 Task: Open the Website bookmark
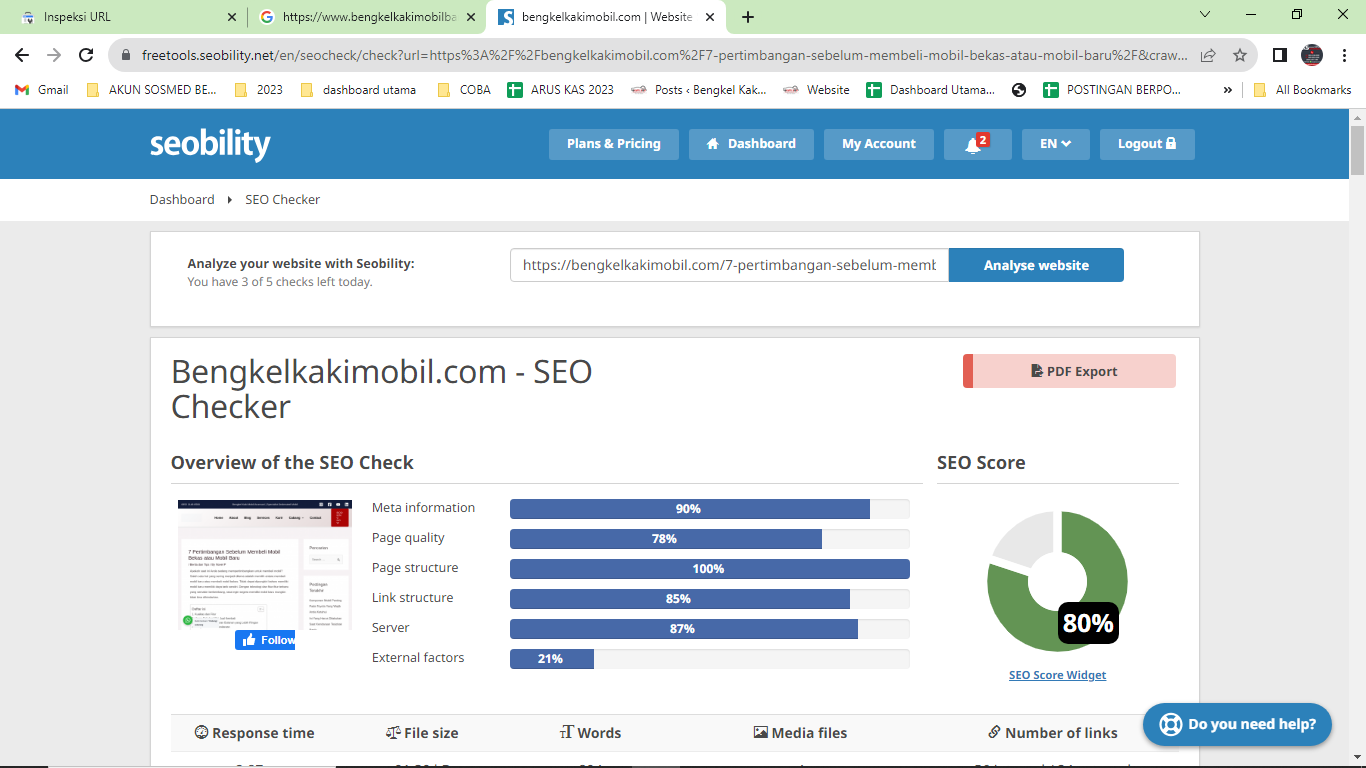816,89
